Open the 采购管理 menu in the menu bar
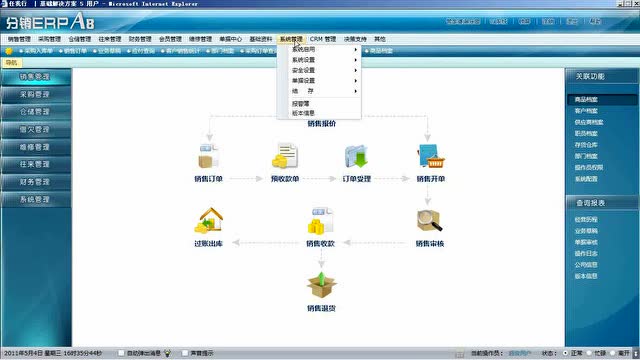 tap(49, 39)
